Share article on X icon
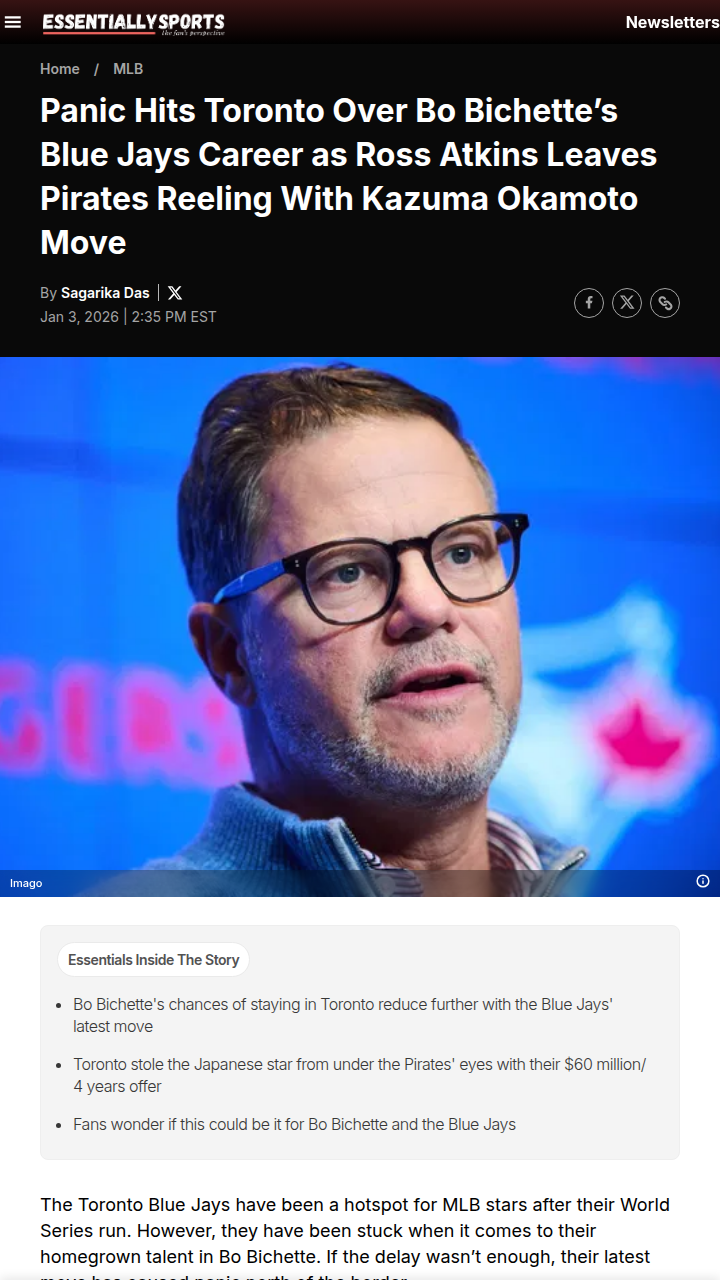The width and height of the screenshot is (720, 1280). click(627, 303)
